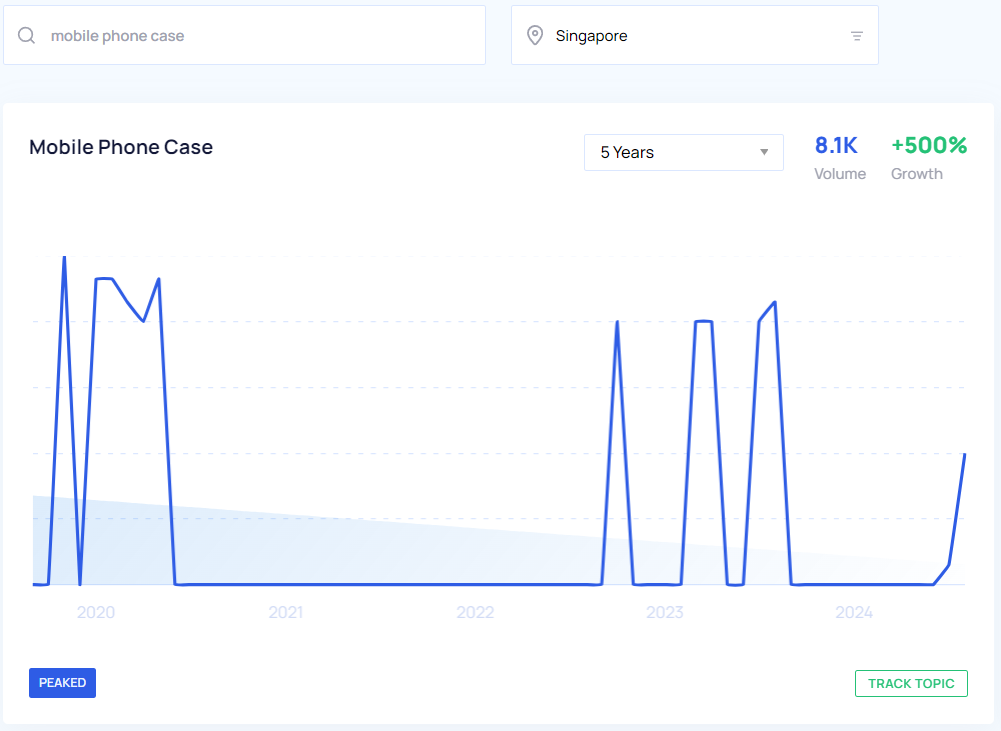Click the trend line's rightmost endpoint
Screen dimensions: 1001x731
[x=964, y=455]
